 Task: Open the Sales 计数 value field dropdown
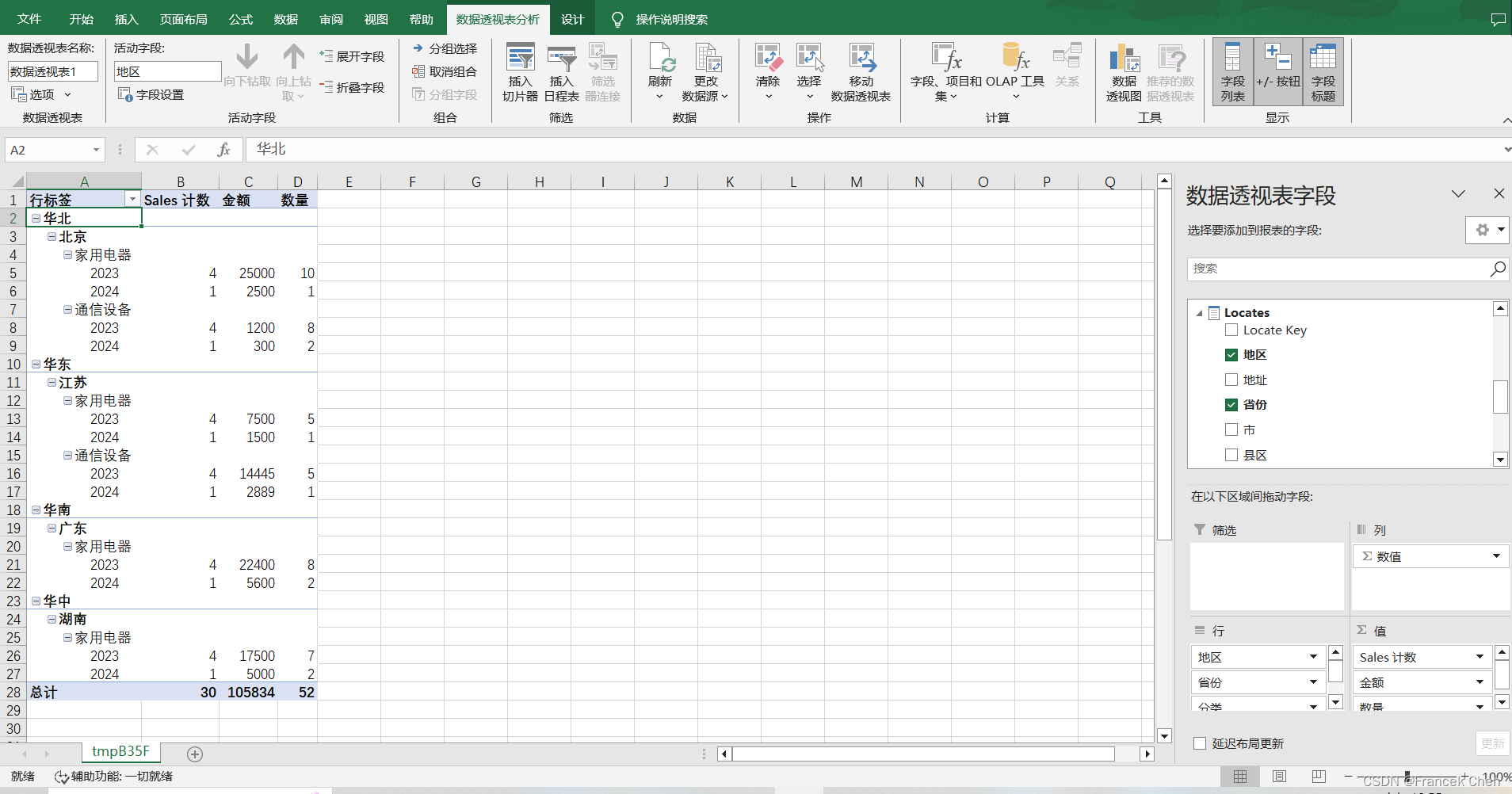tap(1480, 657)
